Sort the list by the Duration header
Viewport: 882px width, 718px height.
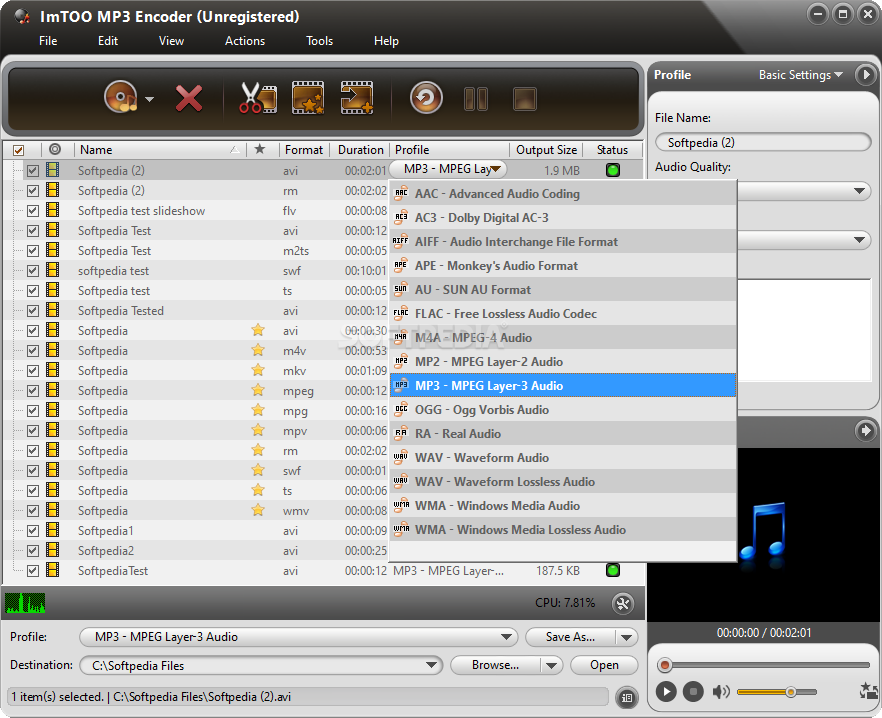click(x=360, y=150)
